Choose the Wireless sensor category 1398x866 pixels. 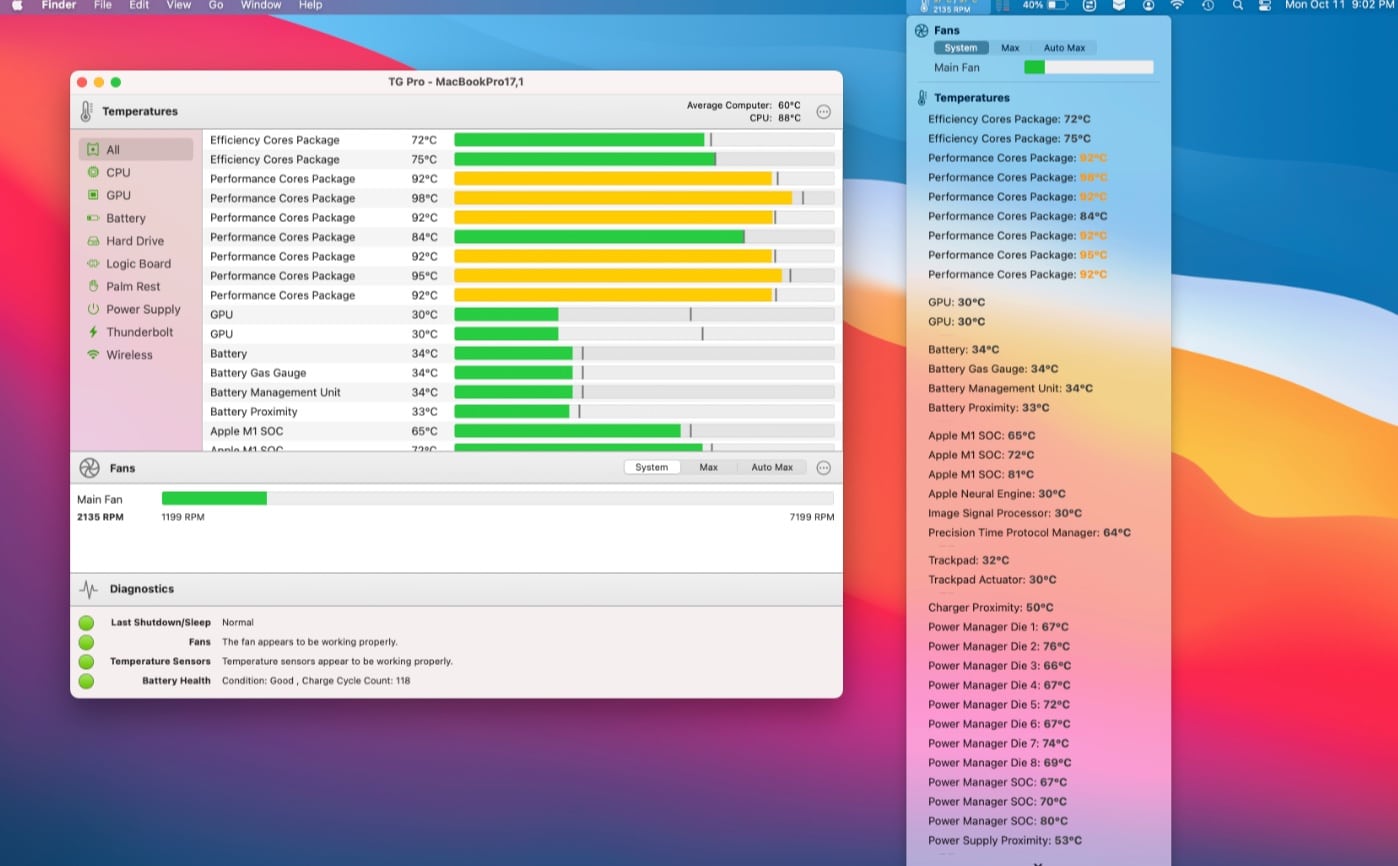(x=129, y=355)
